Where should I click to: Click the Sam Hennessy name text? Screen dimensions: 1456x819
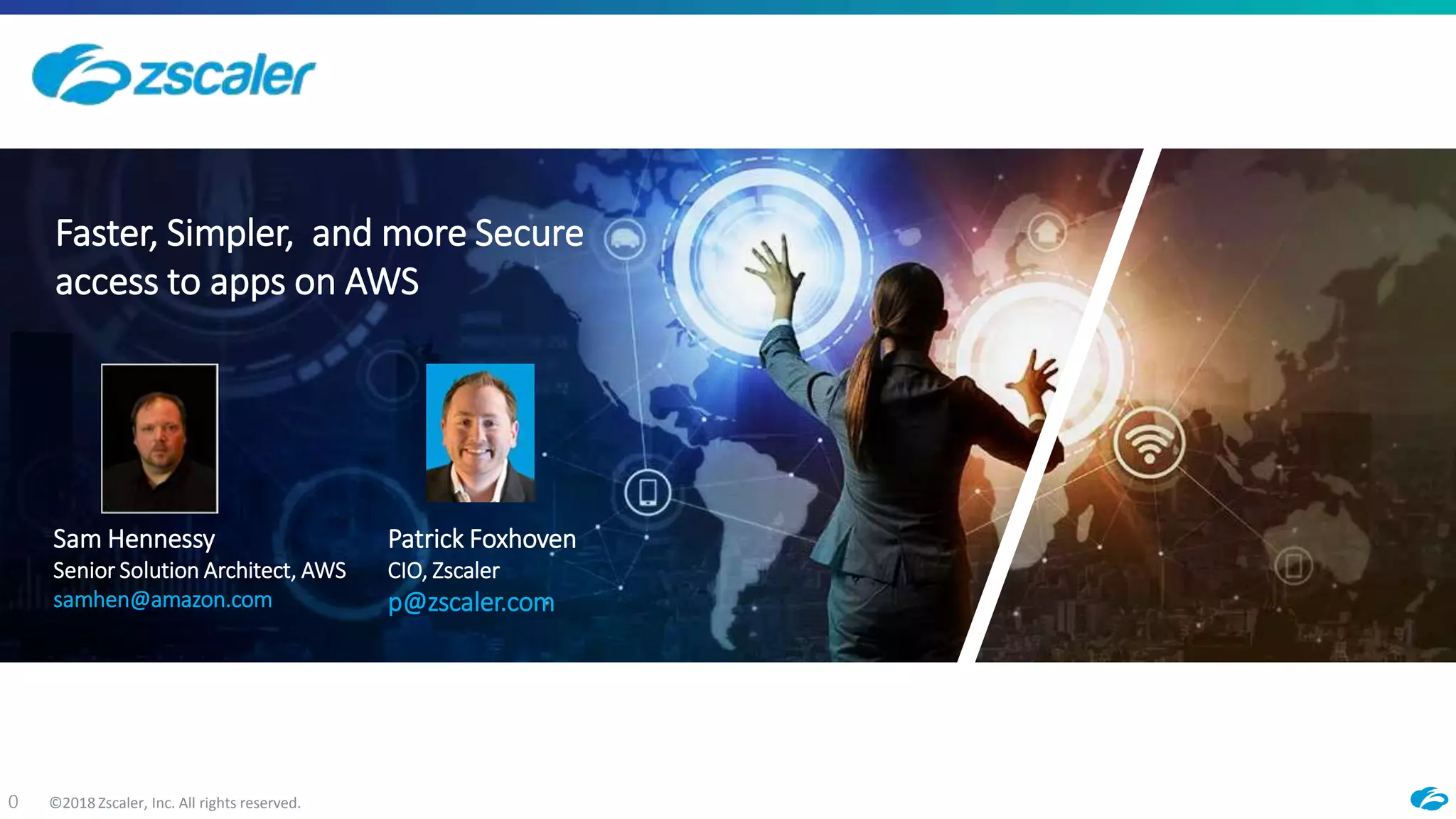coord(134,539)
